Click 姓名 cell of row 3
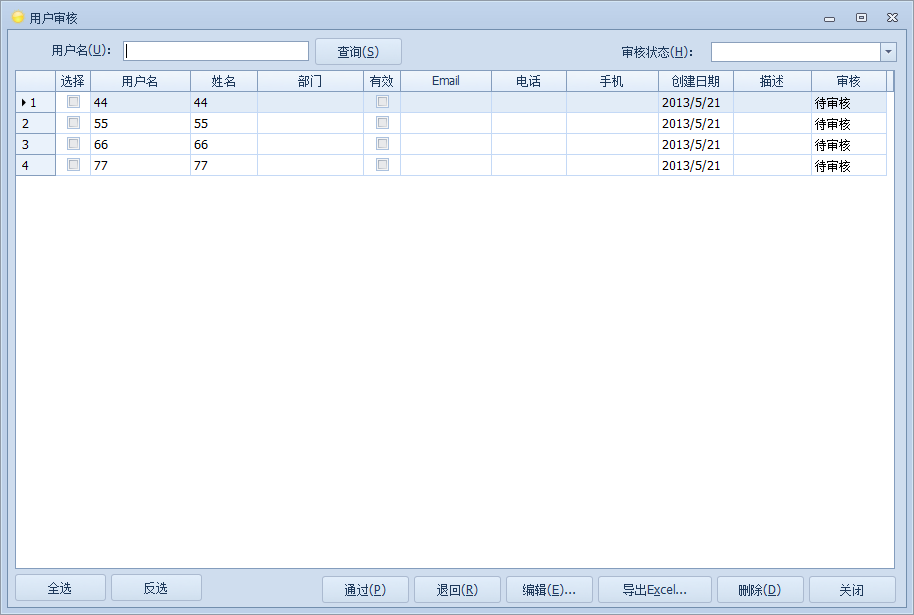 (224, 144)
